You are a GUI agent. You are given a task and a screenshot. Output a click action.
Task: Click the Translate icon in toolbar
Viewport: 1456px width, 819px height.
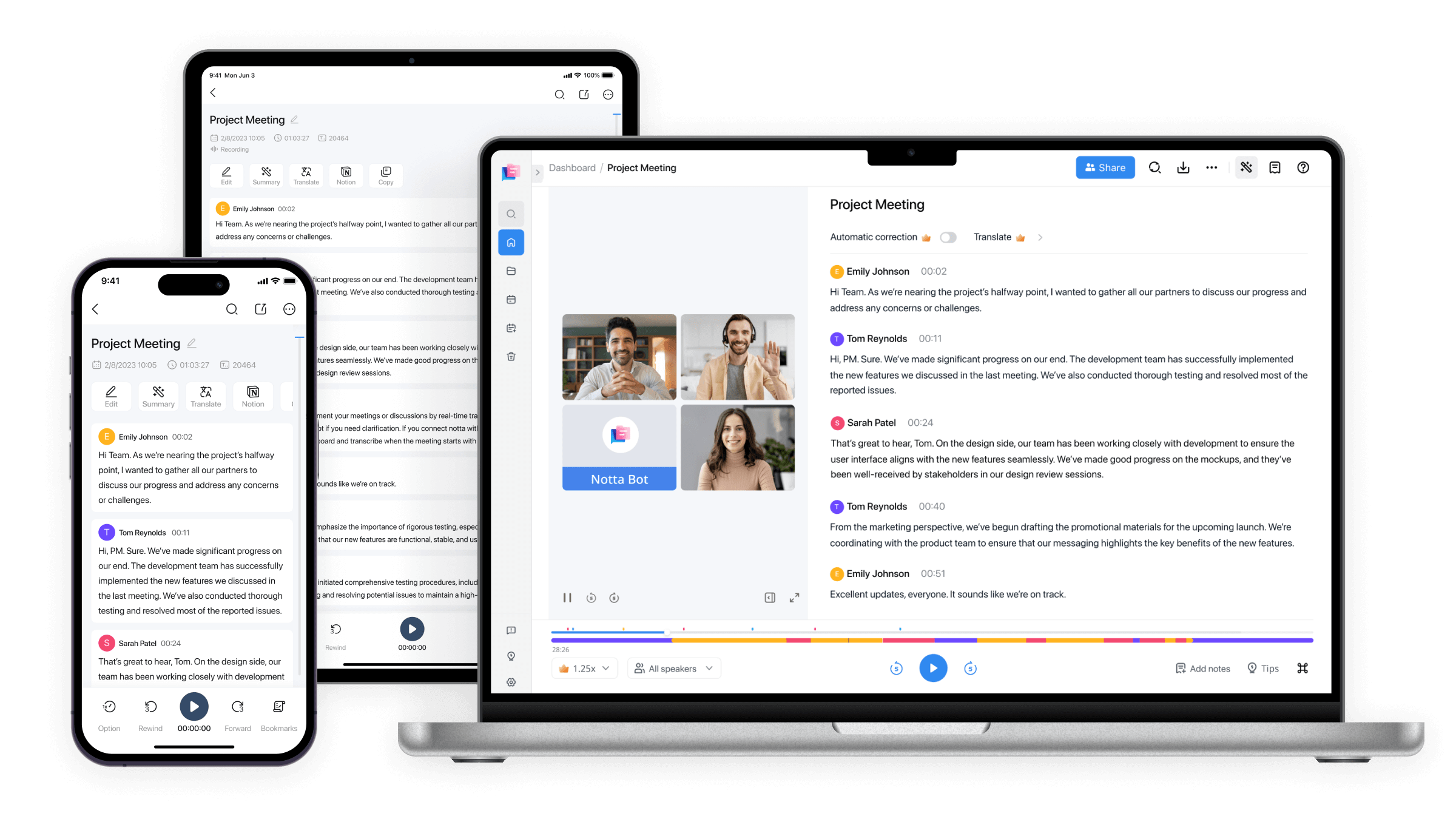[204, 395]
